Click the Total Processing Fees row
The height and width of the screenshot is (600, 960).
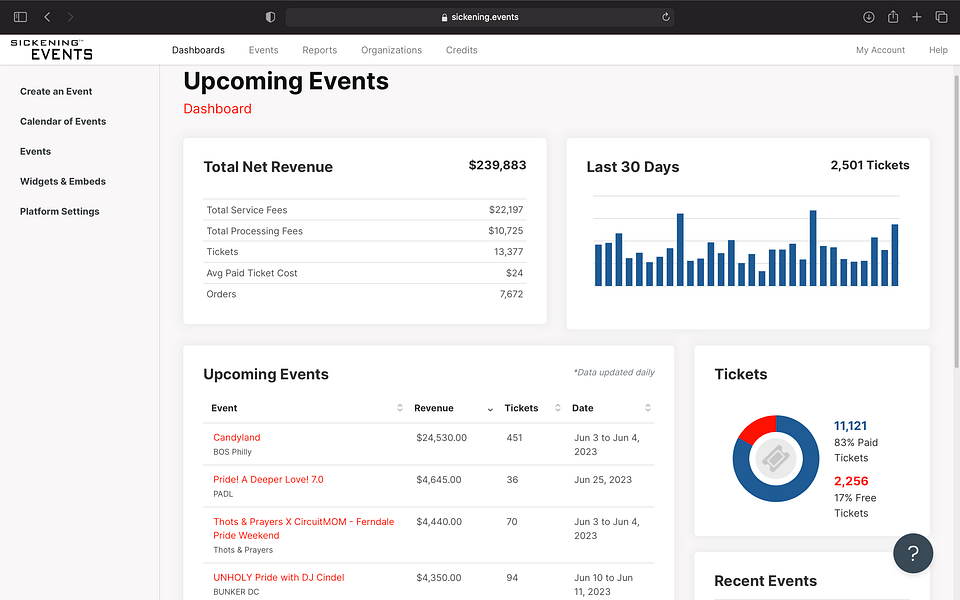364,231
